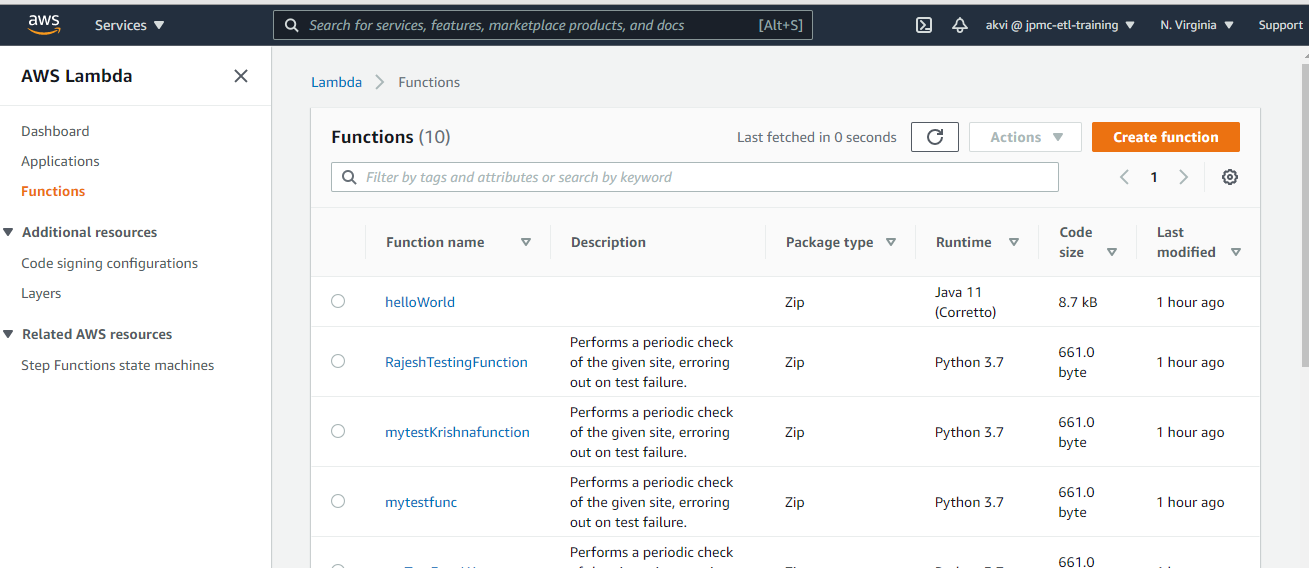
Task: Go to next page arrow
Action: coord(1184,177)
